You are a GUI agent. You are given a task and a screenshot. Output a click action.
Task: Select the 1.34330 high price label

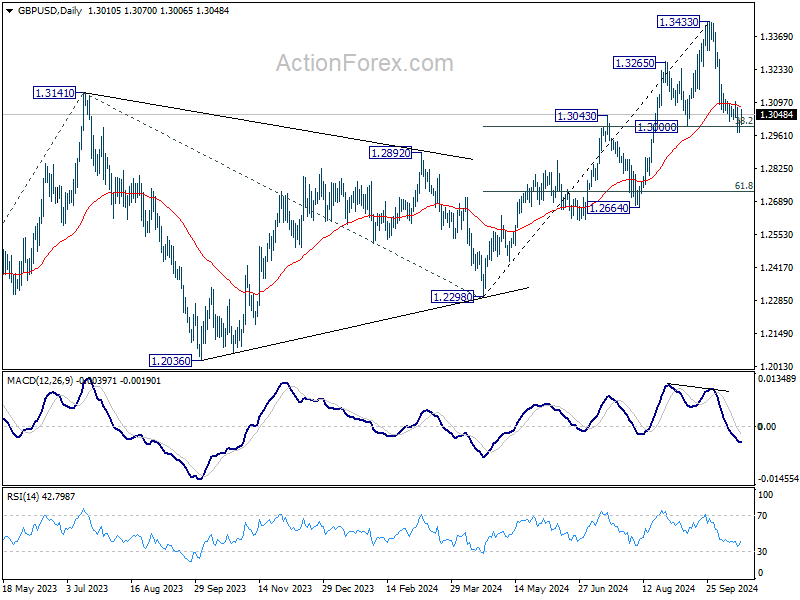point(678,21)
